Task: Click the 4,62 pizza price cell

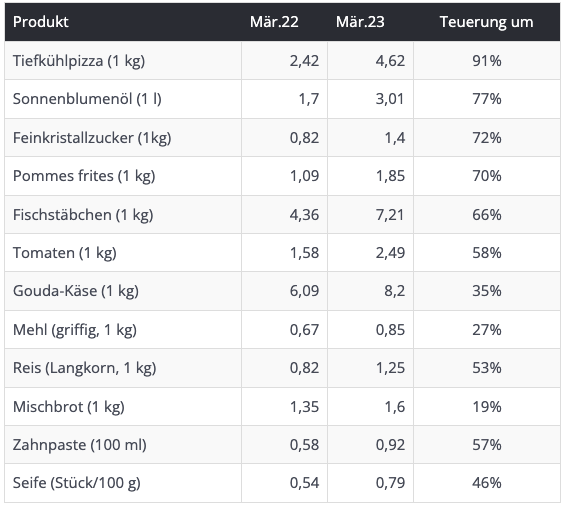Action: pos(390,61)
